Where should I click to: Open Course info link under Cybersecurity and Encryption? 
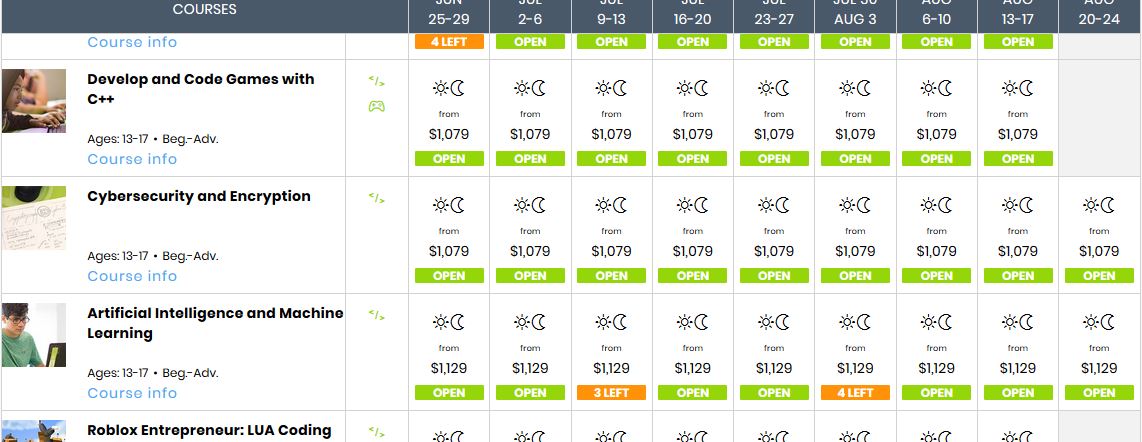[x=132, y=276]
